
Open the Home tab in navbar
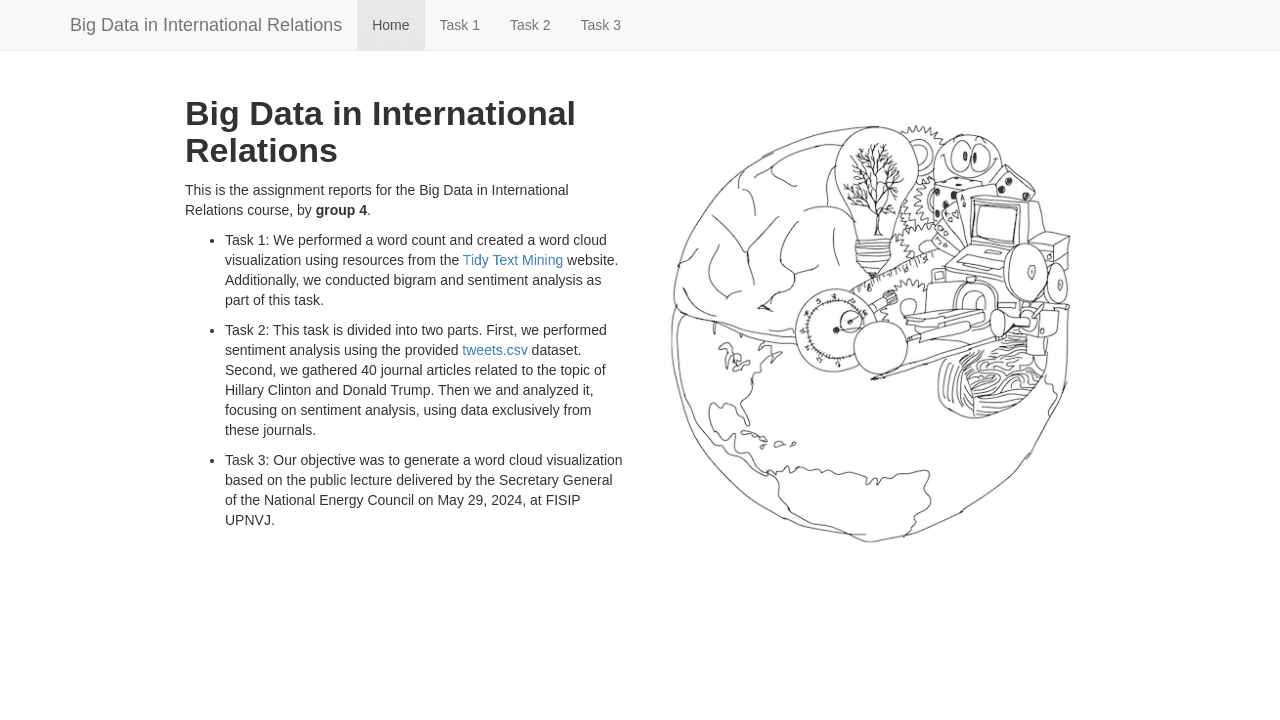pyautogui.click(x=390, y=25)
